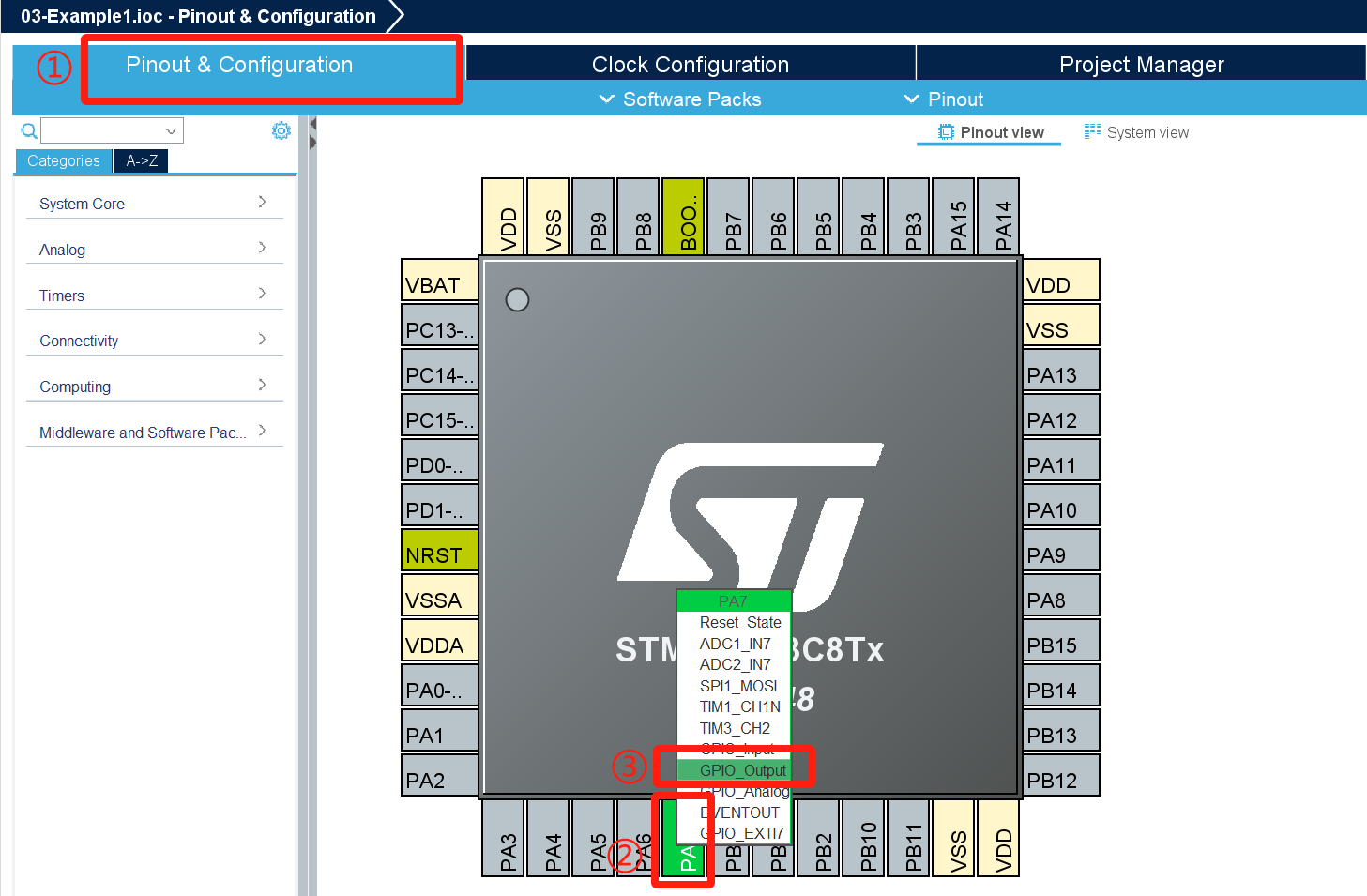Image resolution: width=1367 pixels, height=896 pixels.
Task: Select GPIO_Output in the PA7 menu
Action: click(735, 771)
